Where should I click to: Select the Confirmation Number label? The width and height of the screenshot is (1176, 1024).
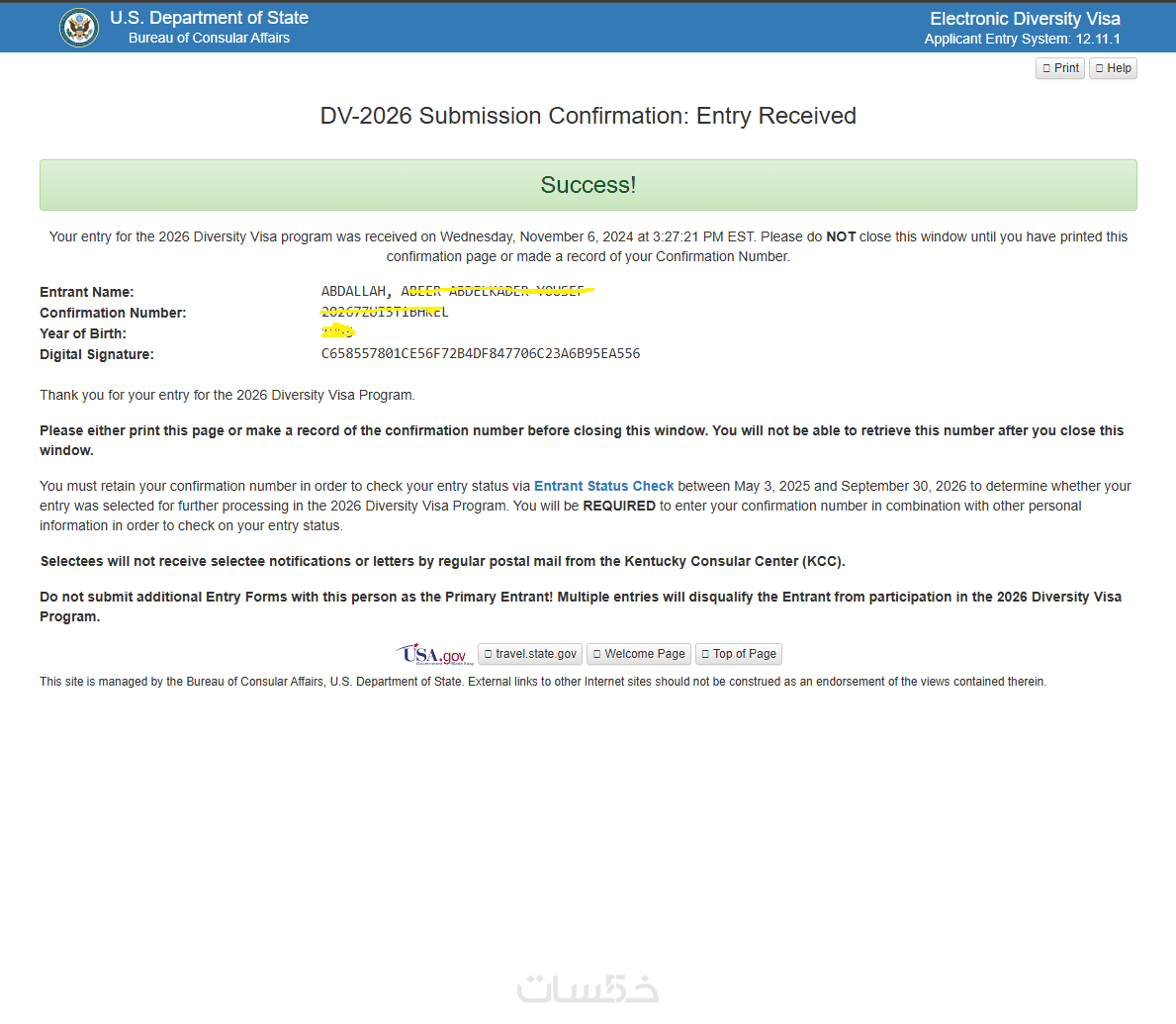[x=114, y=313]
